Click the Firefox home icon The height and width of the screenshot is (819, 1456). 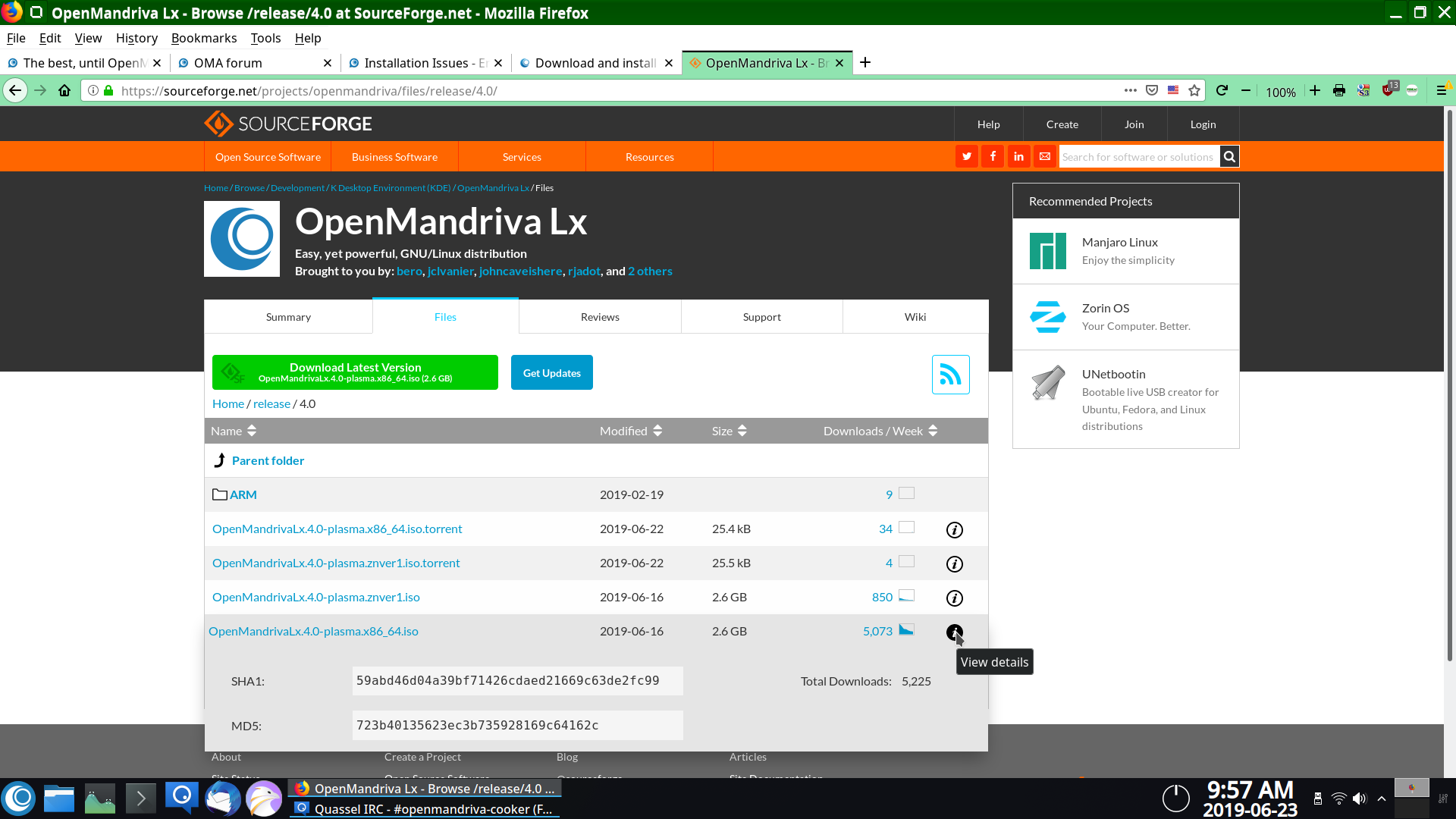64,91
